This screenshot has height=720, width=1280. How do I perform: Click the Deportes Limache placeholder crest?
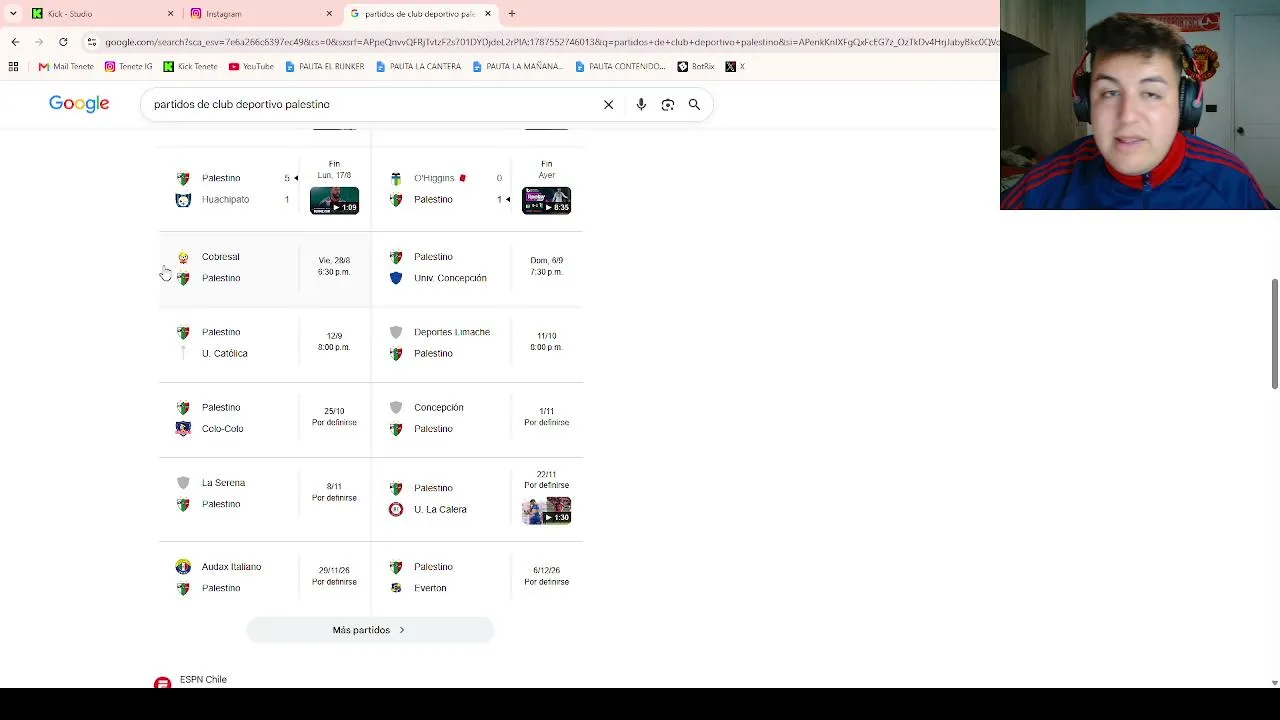[396, 332]
